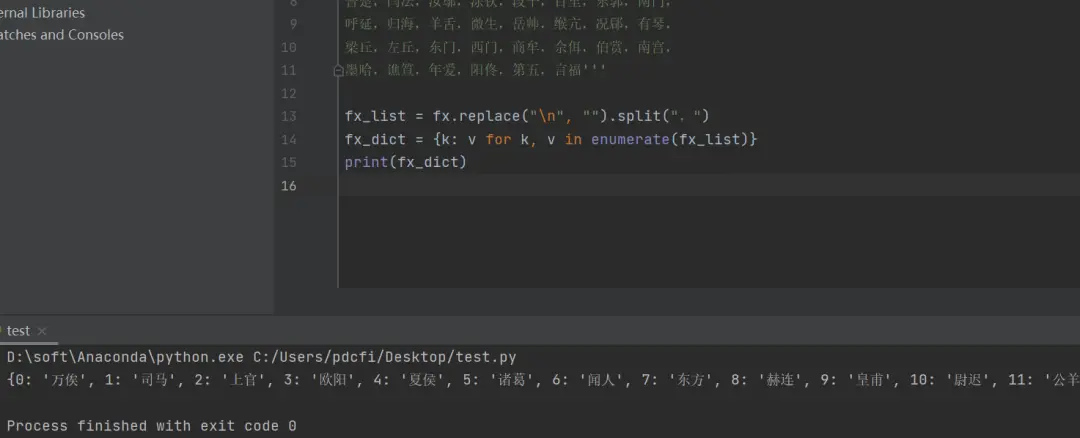Select the test tab in Run panel
This screenshot has width=1080, height=438.
point(19,331)
